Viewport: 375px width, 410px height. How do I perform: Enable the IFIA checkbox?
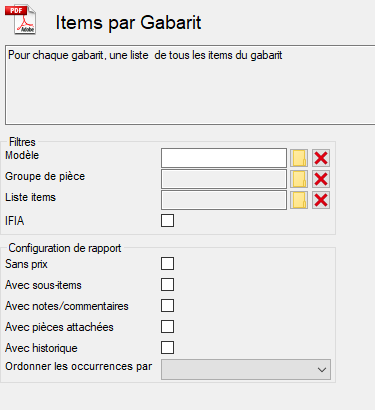(167, 221)
